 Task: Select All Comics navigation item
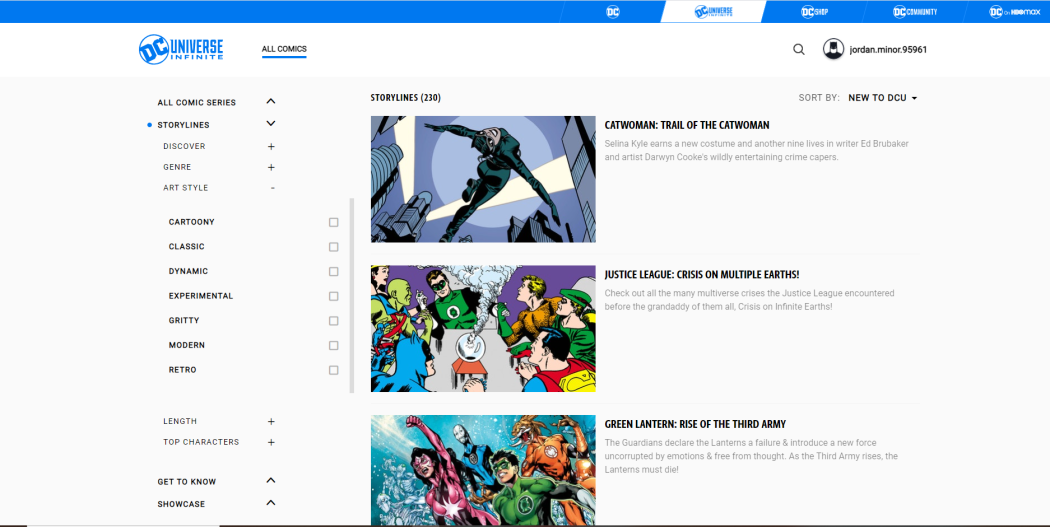tap(284, 49)
